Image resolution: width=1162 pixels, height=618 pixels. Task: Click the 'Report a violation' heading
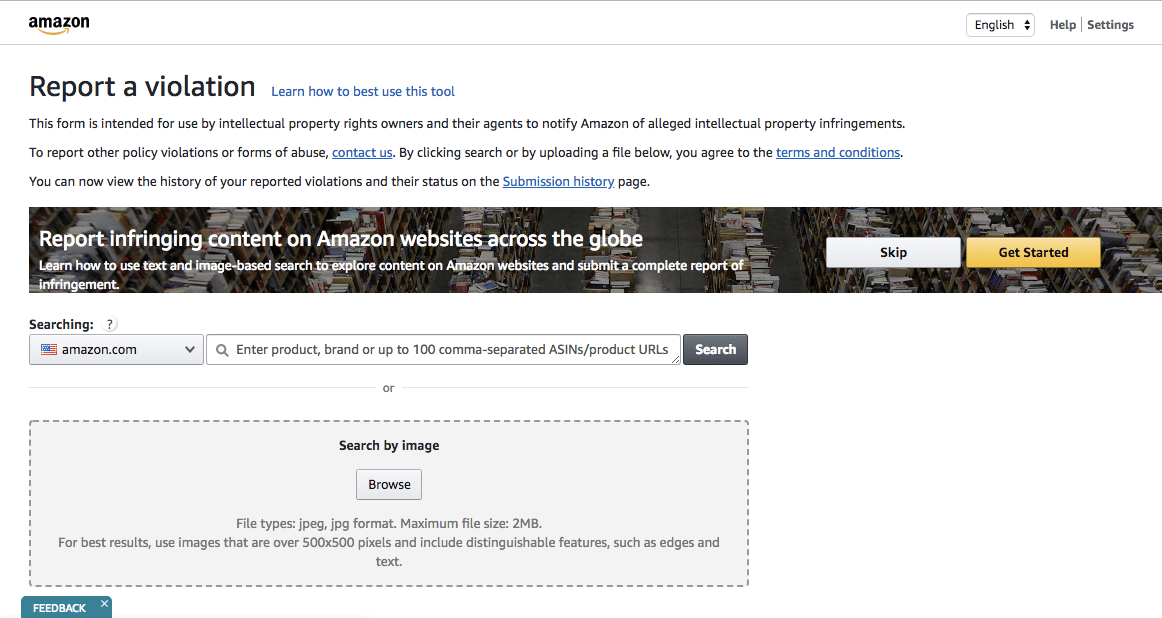point(142,87)
